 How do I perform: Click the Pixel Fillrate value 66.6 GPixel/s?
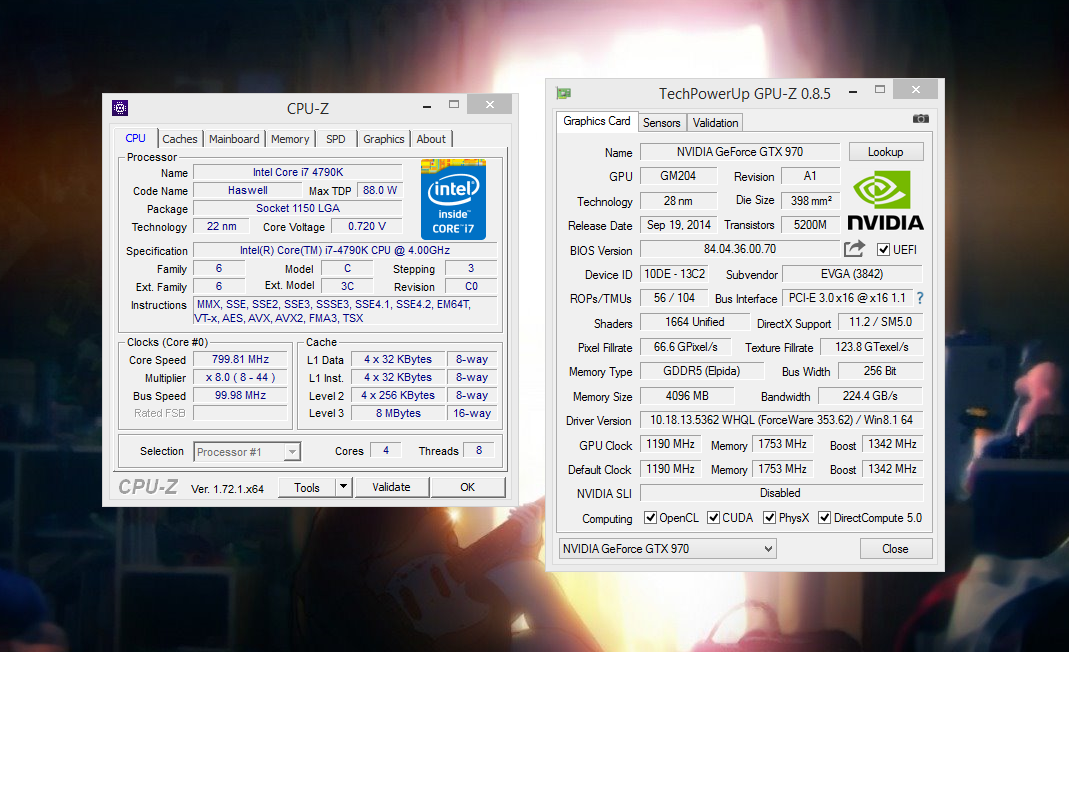[685, 346]
